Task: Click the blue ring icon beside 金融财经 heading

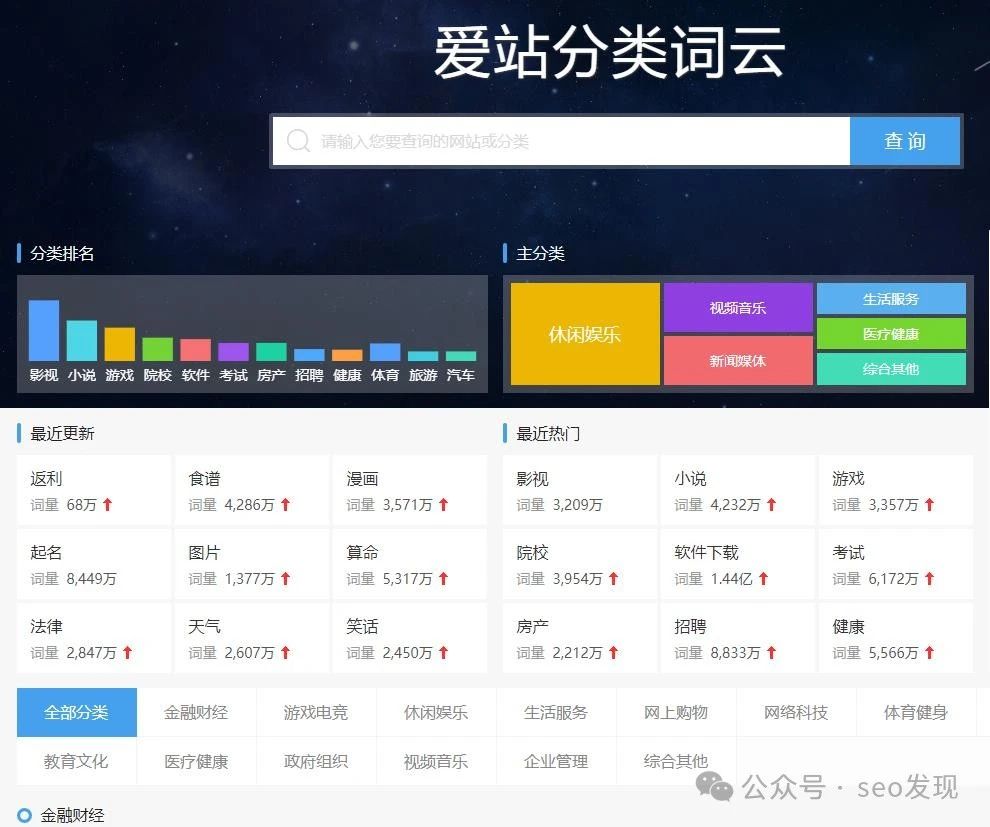Action: (x=24, y=815)
